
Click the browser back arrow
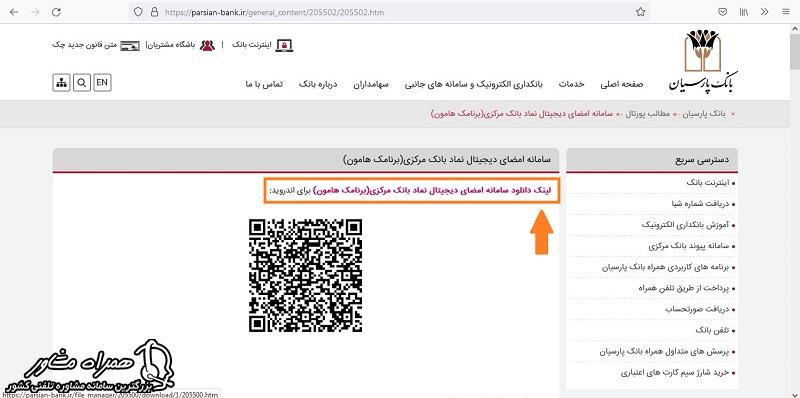[x=14, y=12]
